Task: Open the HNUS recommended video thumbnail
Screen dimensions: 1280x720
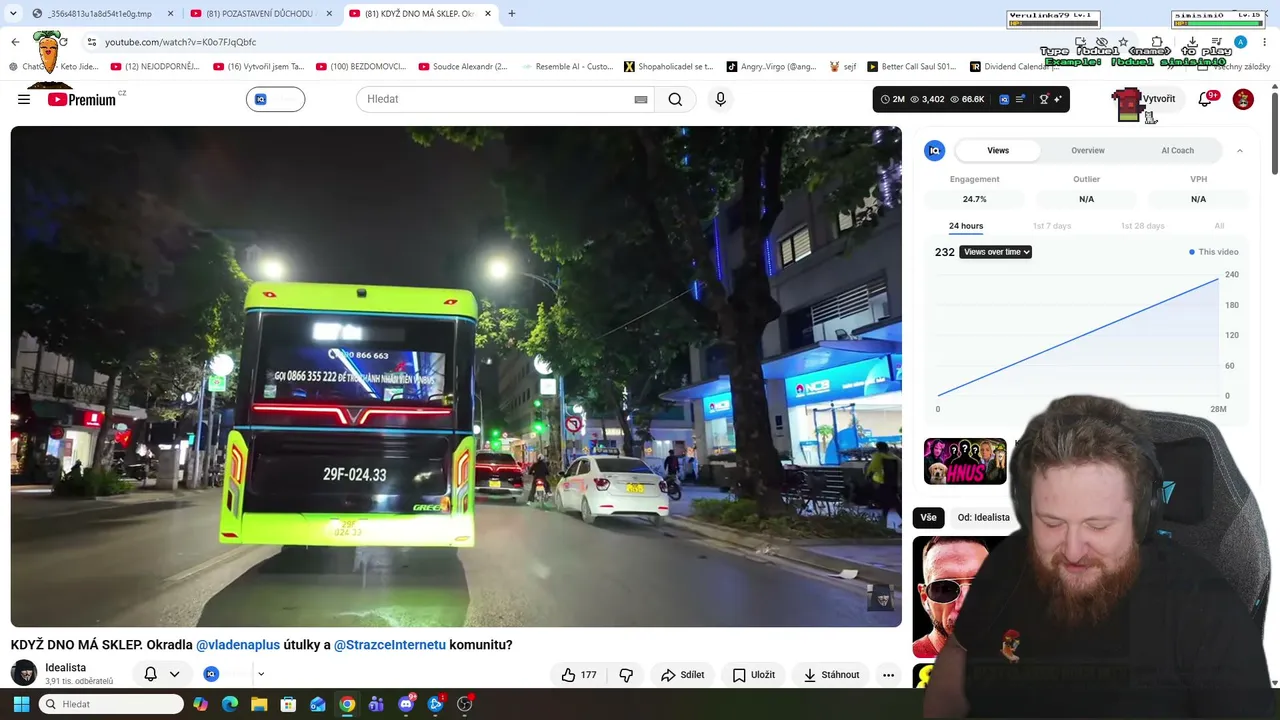Action: (965, 461)
